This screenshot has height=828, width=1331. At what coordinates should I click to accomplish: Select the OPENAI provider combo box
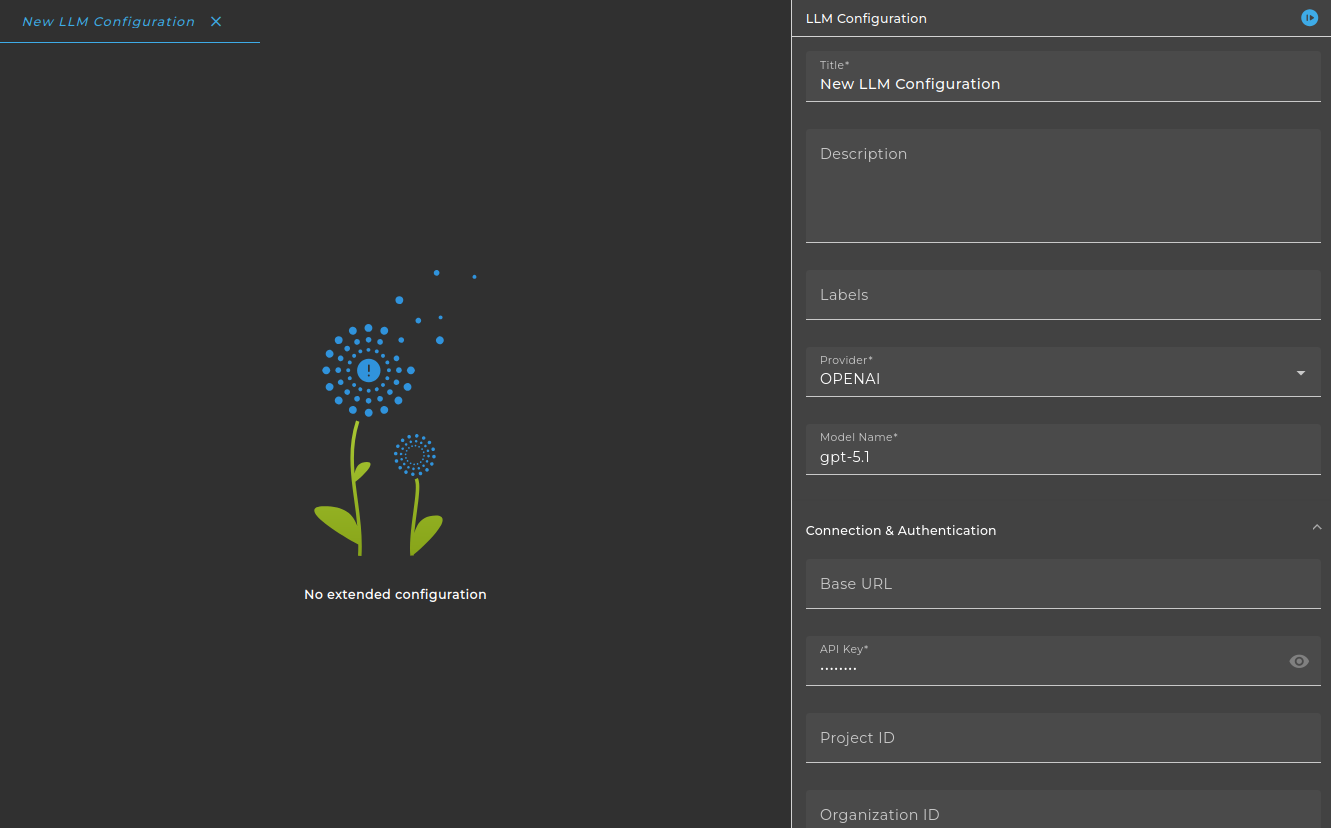1063,372
